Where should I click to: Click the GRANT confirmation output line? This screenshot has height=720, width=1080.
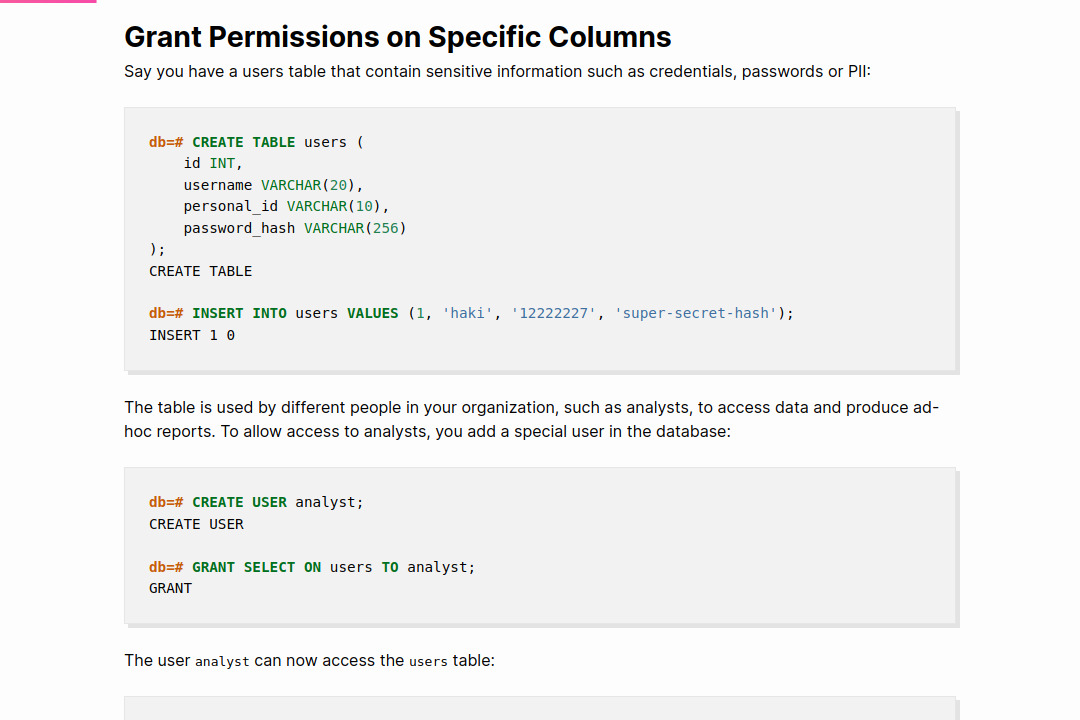[x=170, y=587]
